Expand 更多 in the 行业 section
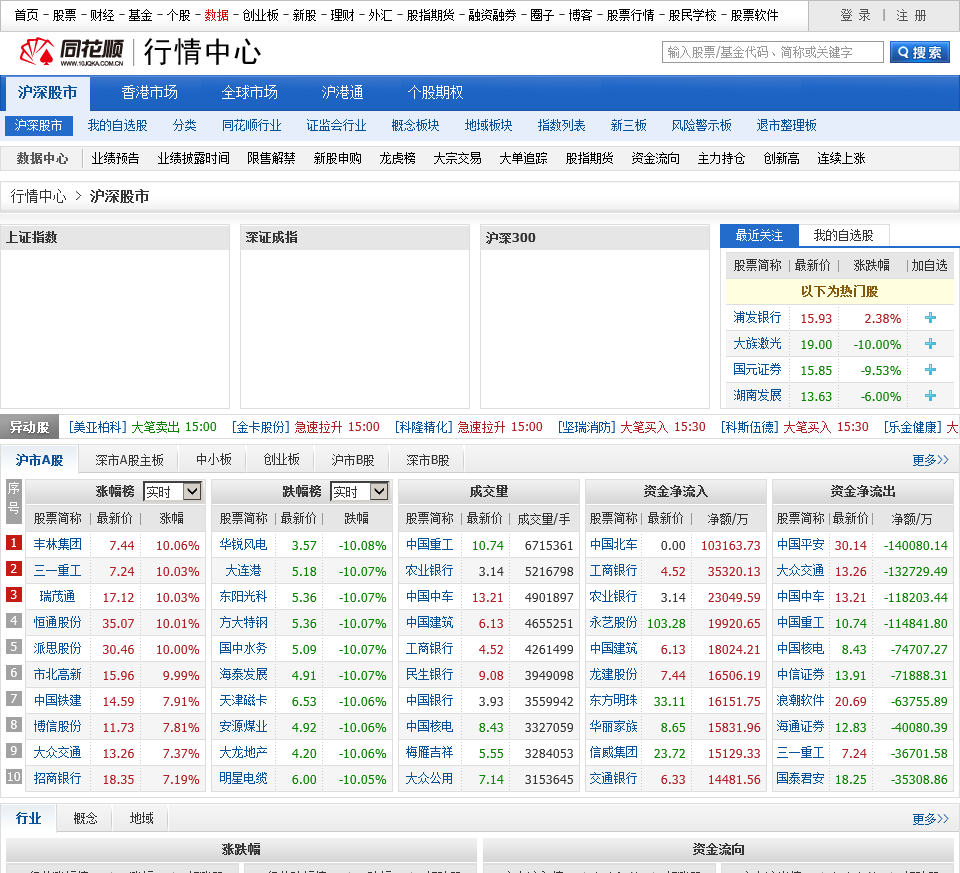 (x=930, y=819)
